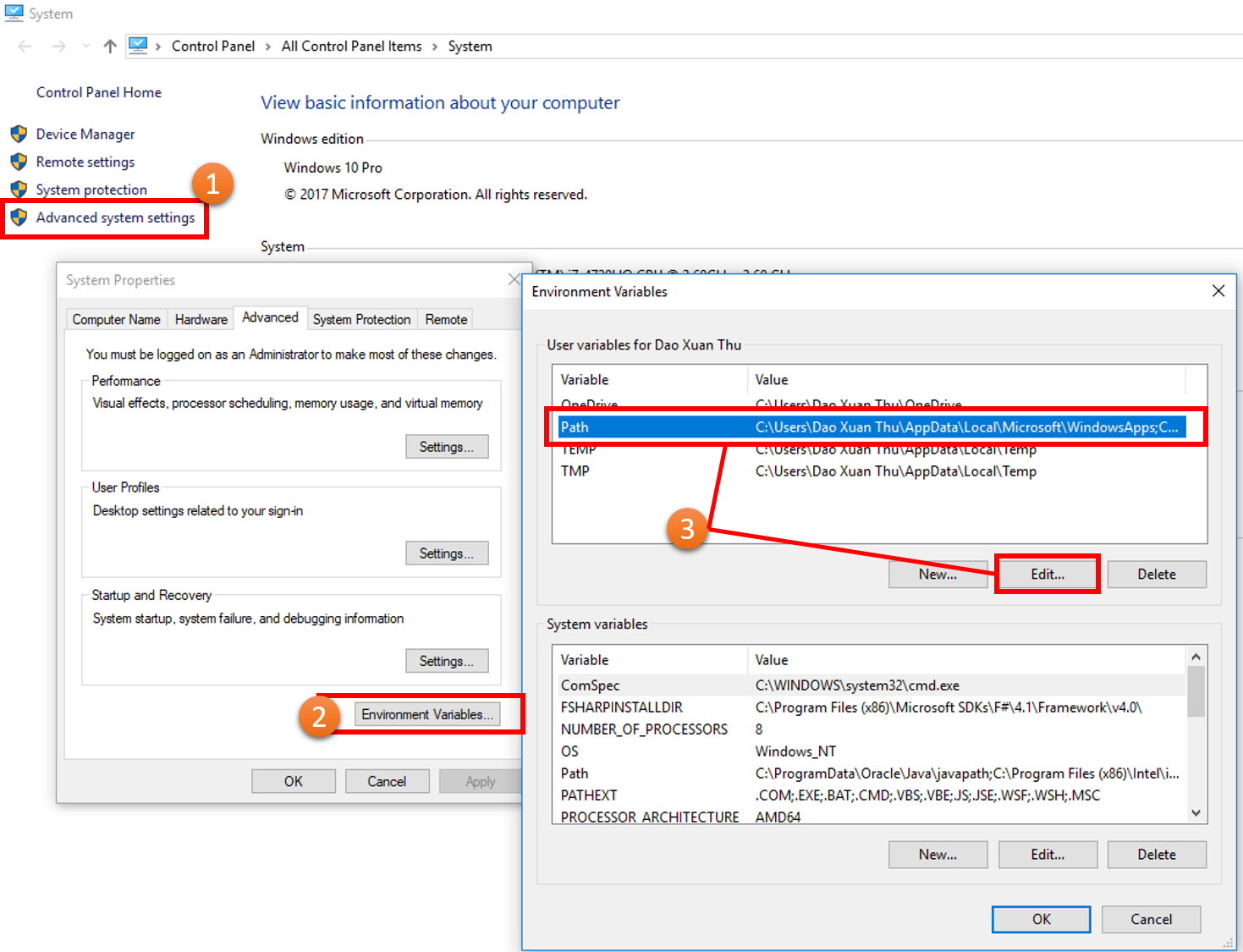The image size is (1243, 952).
Task: Click Edit under User variables
Action: (x=1048, y=574)
